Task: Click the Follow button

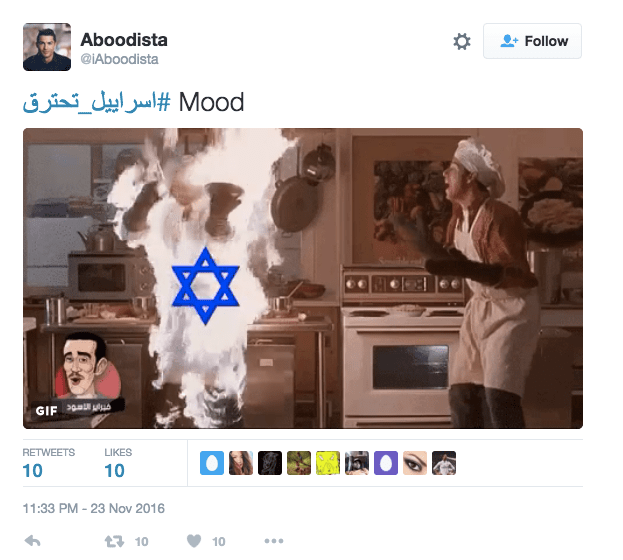Action: 532,41
